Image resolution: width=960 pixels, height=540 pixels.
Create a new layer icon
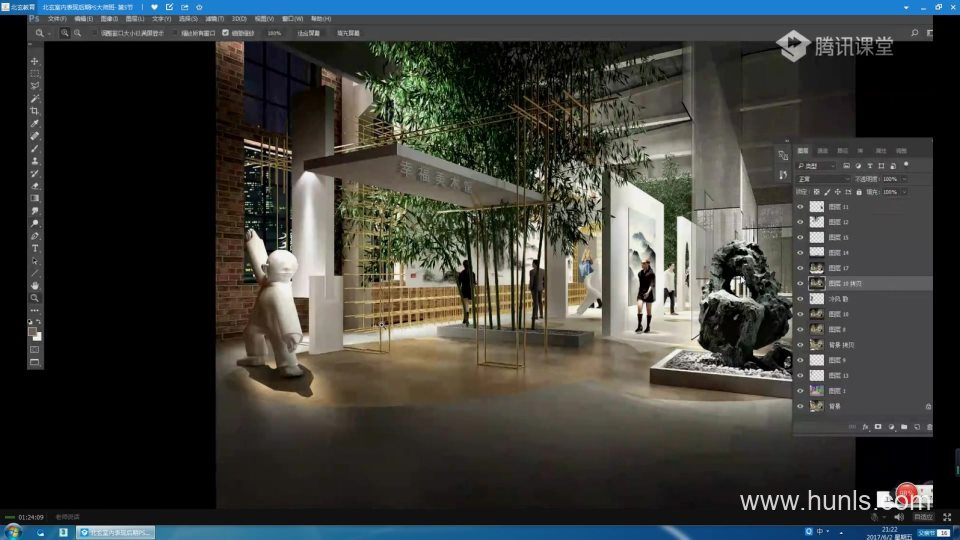click(x=917, y=427)
